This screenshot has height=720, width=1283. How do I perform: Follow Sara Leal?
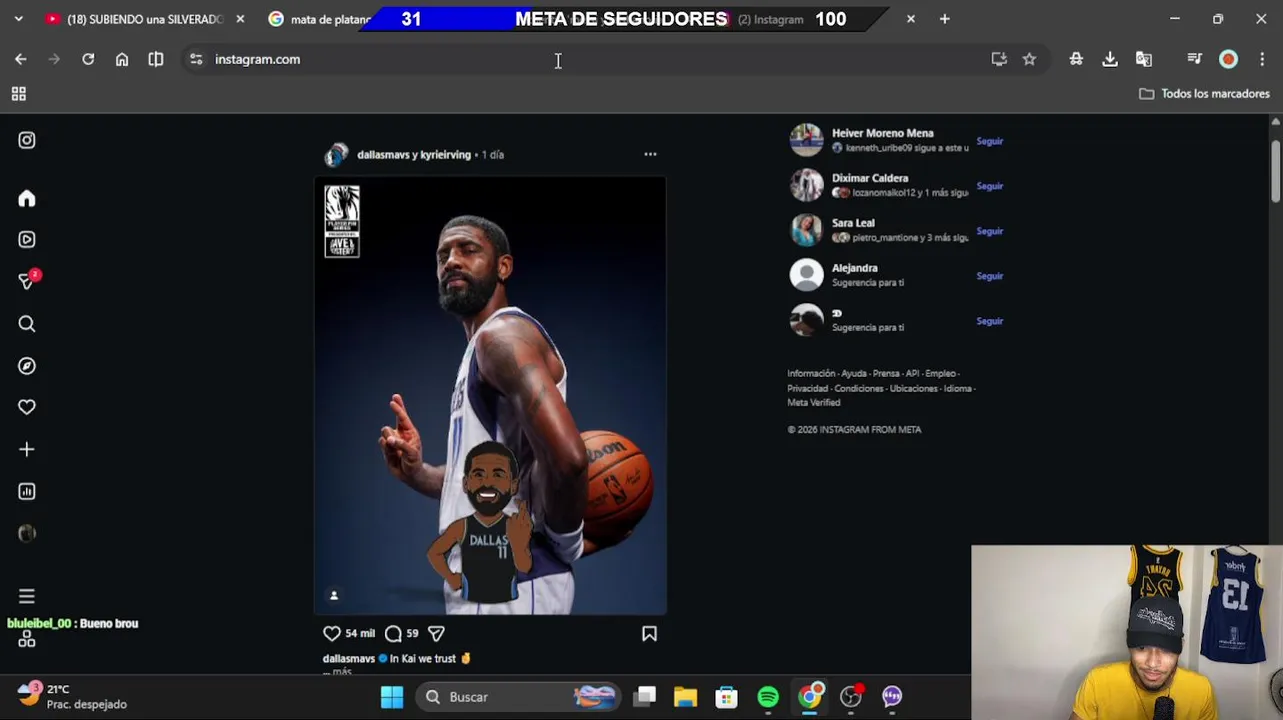[989, 231]
